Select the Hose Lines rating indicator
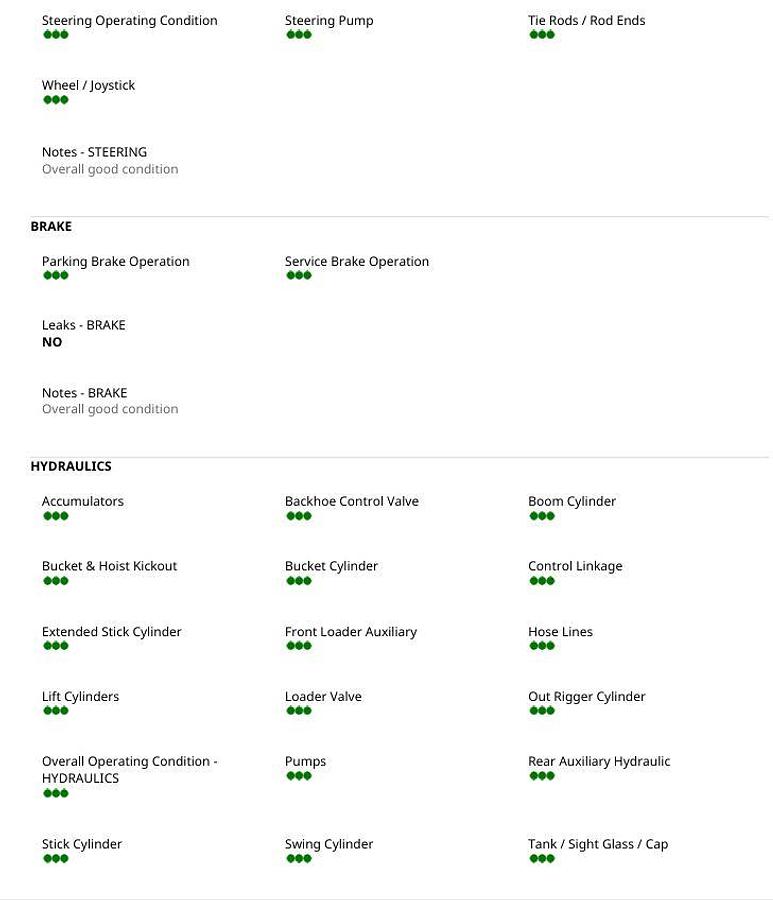 541,646
